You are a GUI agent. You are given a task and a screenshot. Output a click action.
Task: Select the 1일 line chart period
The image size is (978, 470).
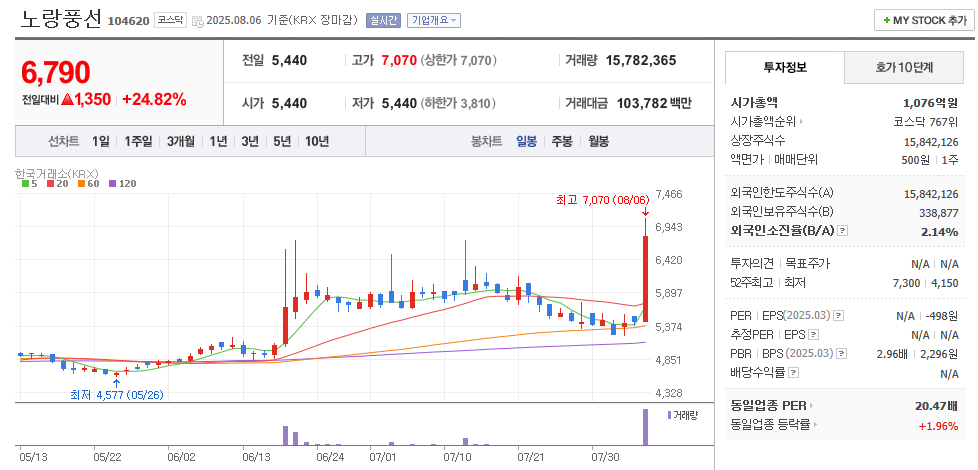tap(100, 141)
